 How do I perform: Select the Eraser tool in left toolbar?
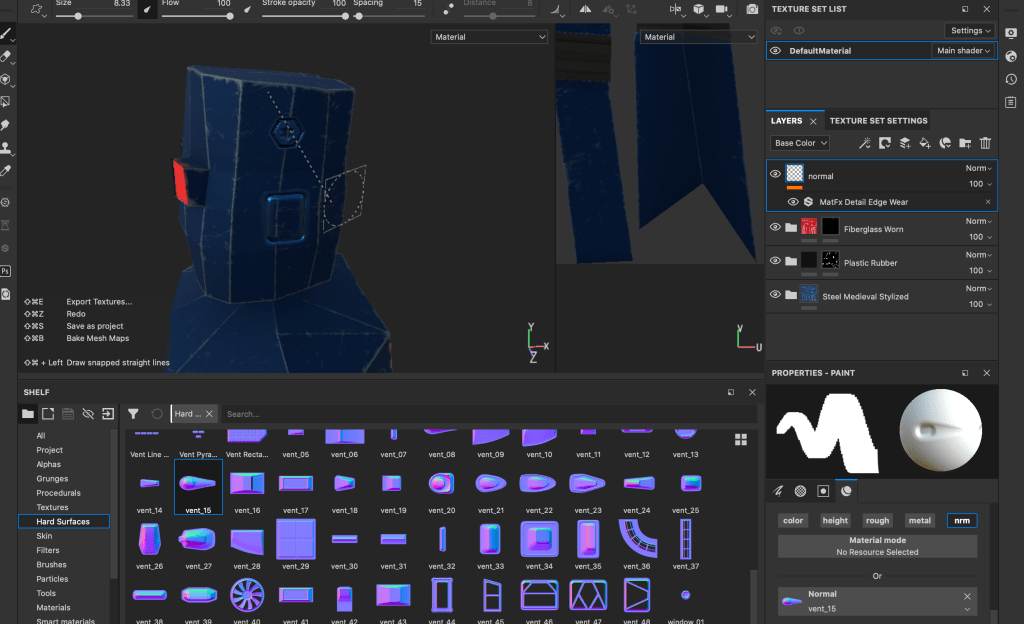6,56
